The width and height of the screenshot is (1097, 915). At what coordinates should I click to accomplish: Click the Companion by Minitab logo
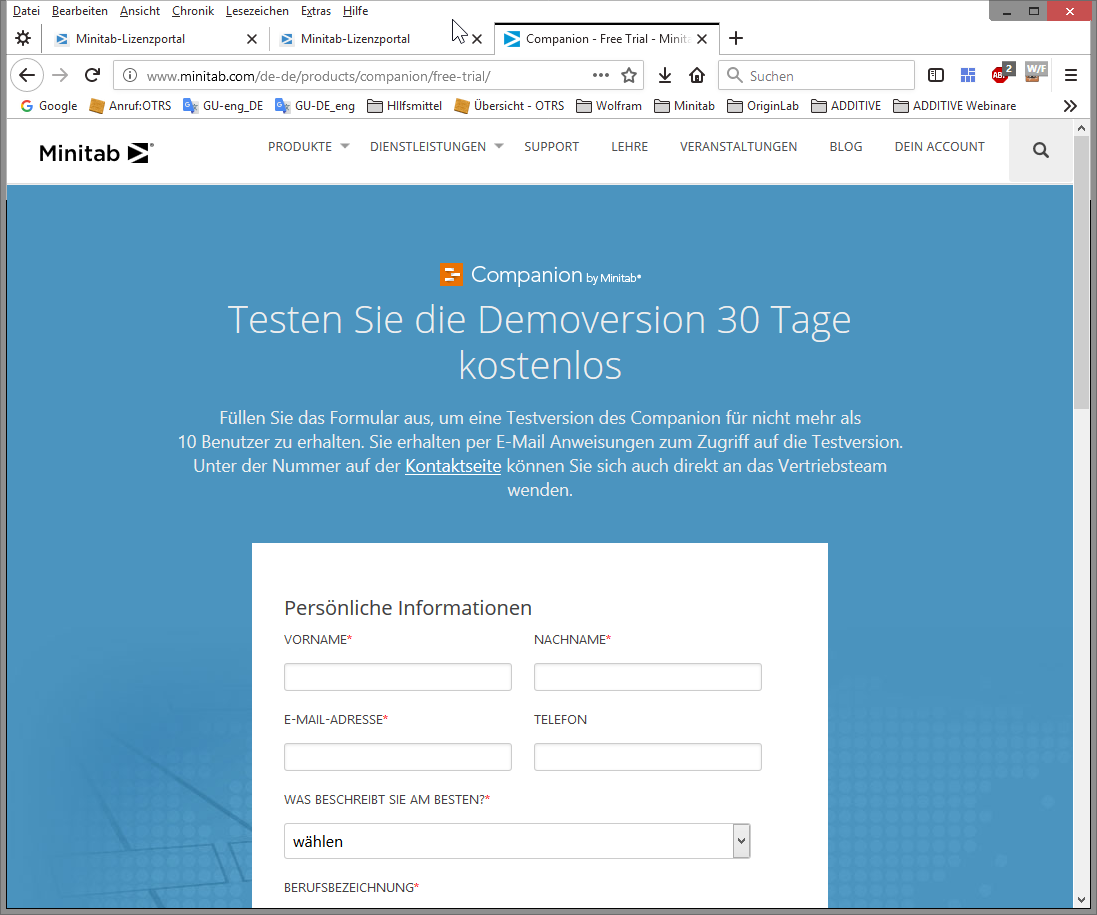(540, 275)
